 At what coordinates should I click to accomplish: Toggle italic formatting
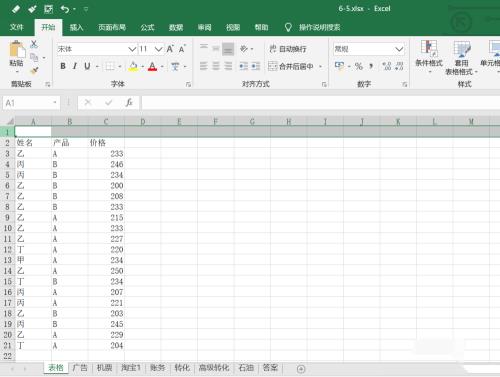click(75, 66)
